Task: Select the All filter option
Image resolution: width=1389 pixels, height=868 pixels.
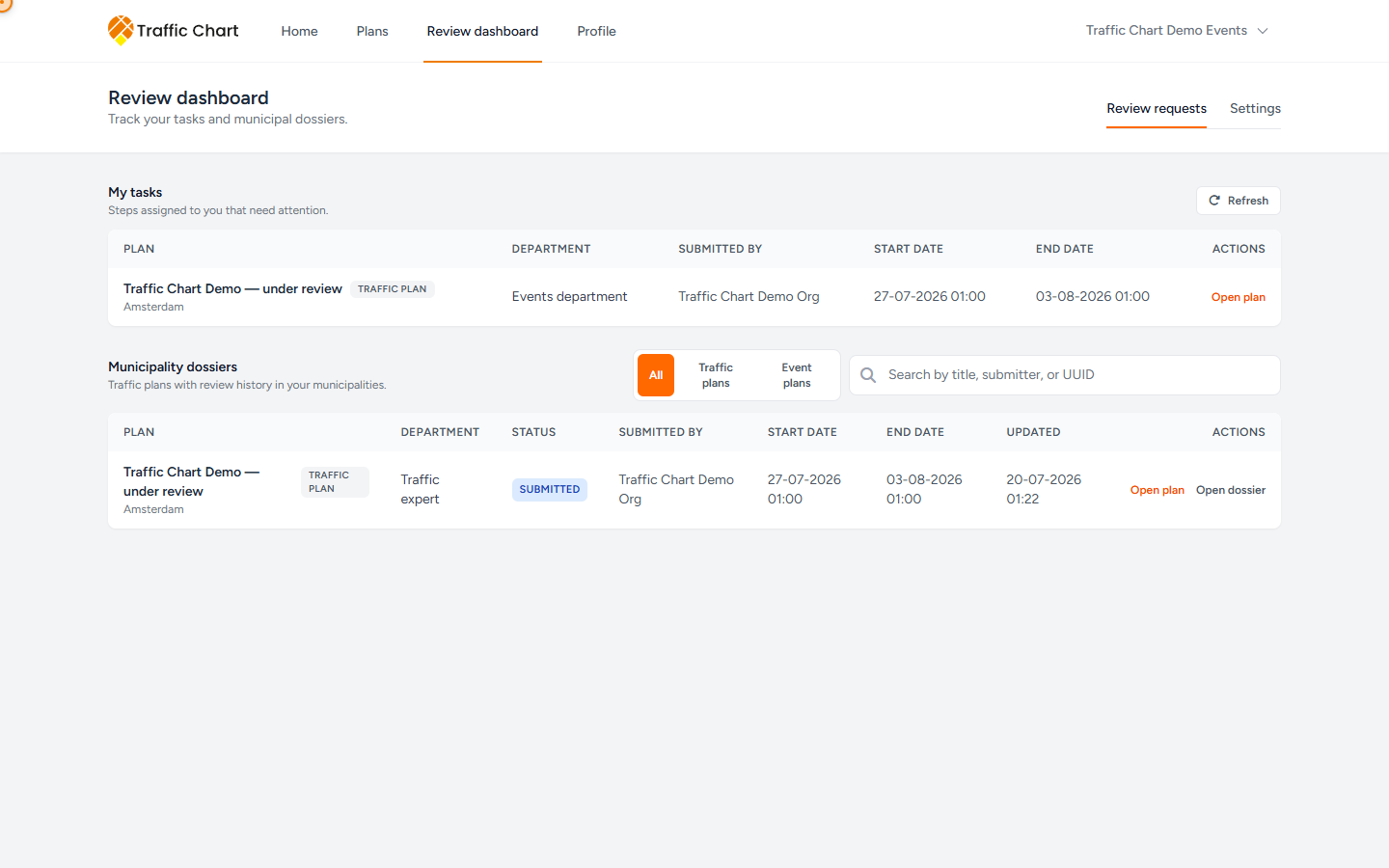Action: (656, 375)
